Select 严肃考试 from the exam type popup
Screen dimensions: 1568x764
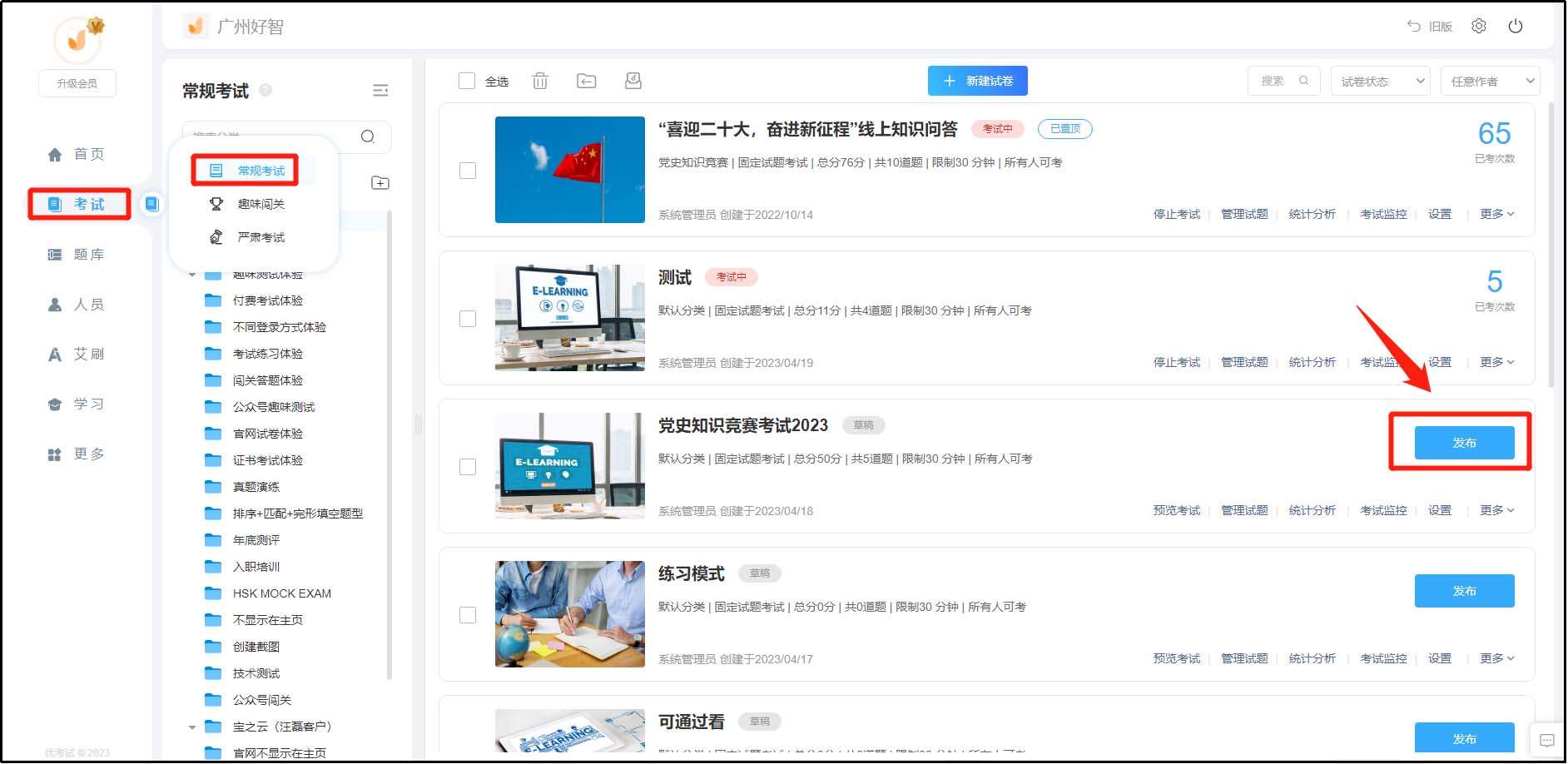261,237
